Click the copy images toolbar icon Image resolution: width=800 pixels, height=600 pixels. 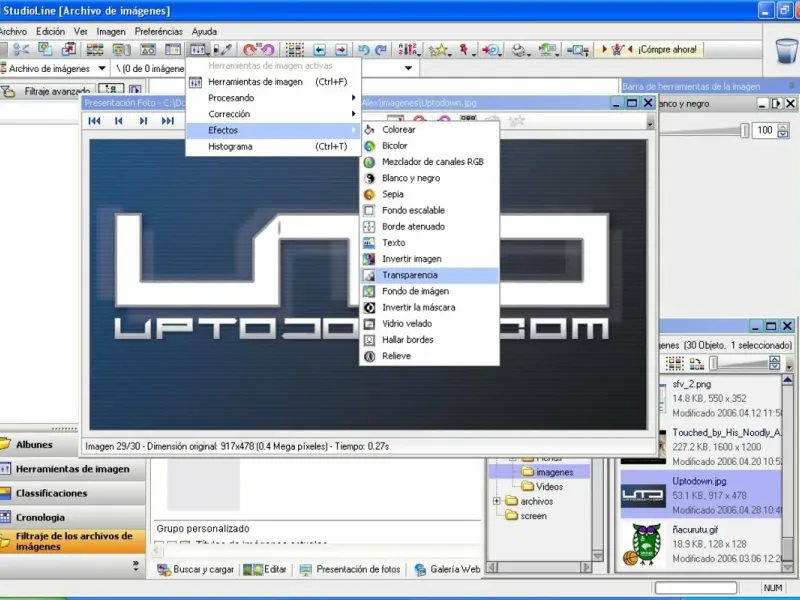pyautogui.click(x=45, y=49)
